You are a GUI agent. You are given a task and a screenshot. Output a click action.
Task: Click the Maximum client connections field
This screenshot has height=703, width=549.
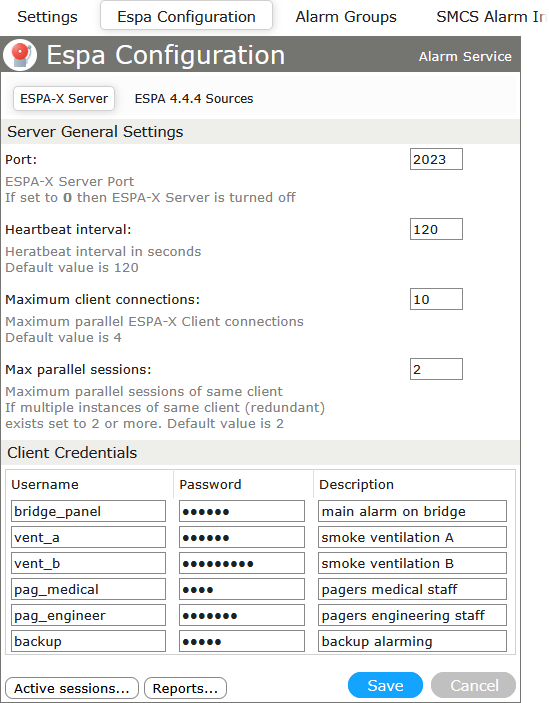(x=436, y=299)
